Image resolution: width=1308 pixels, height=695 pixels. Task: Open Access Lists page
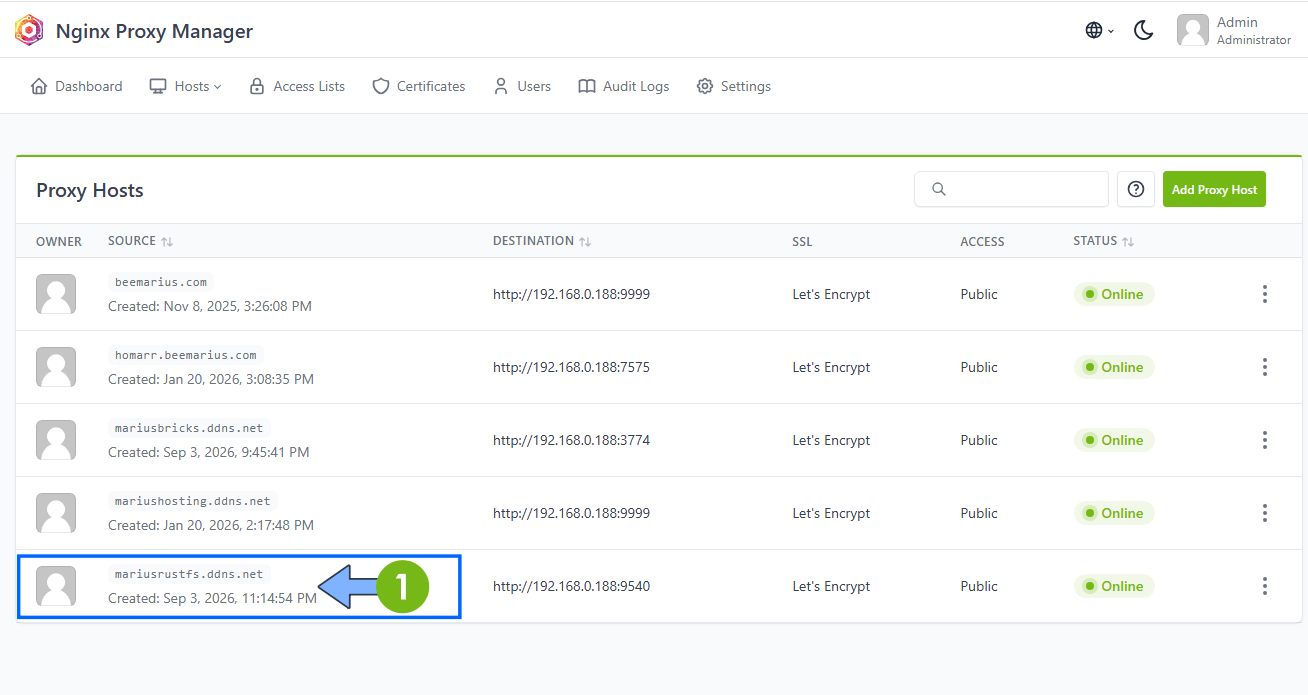(x=297, y=86)
